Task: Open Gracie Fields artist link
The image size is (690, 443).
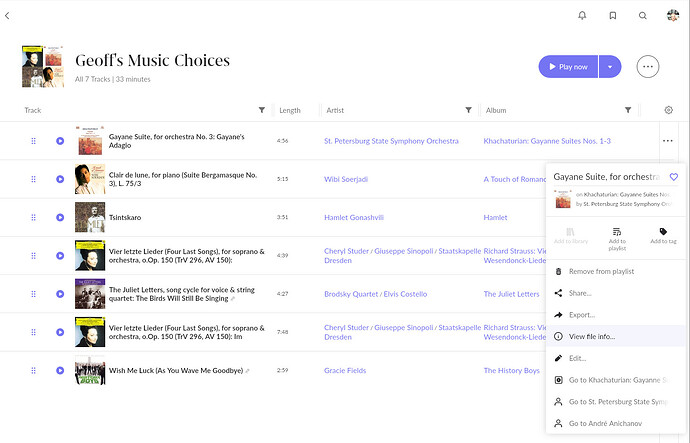Action: pyautogui.click(x=349, y=371)
